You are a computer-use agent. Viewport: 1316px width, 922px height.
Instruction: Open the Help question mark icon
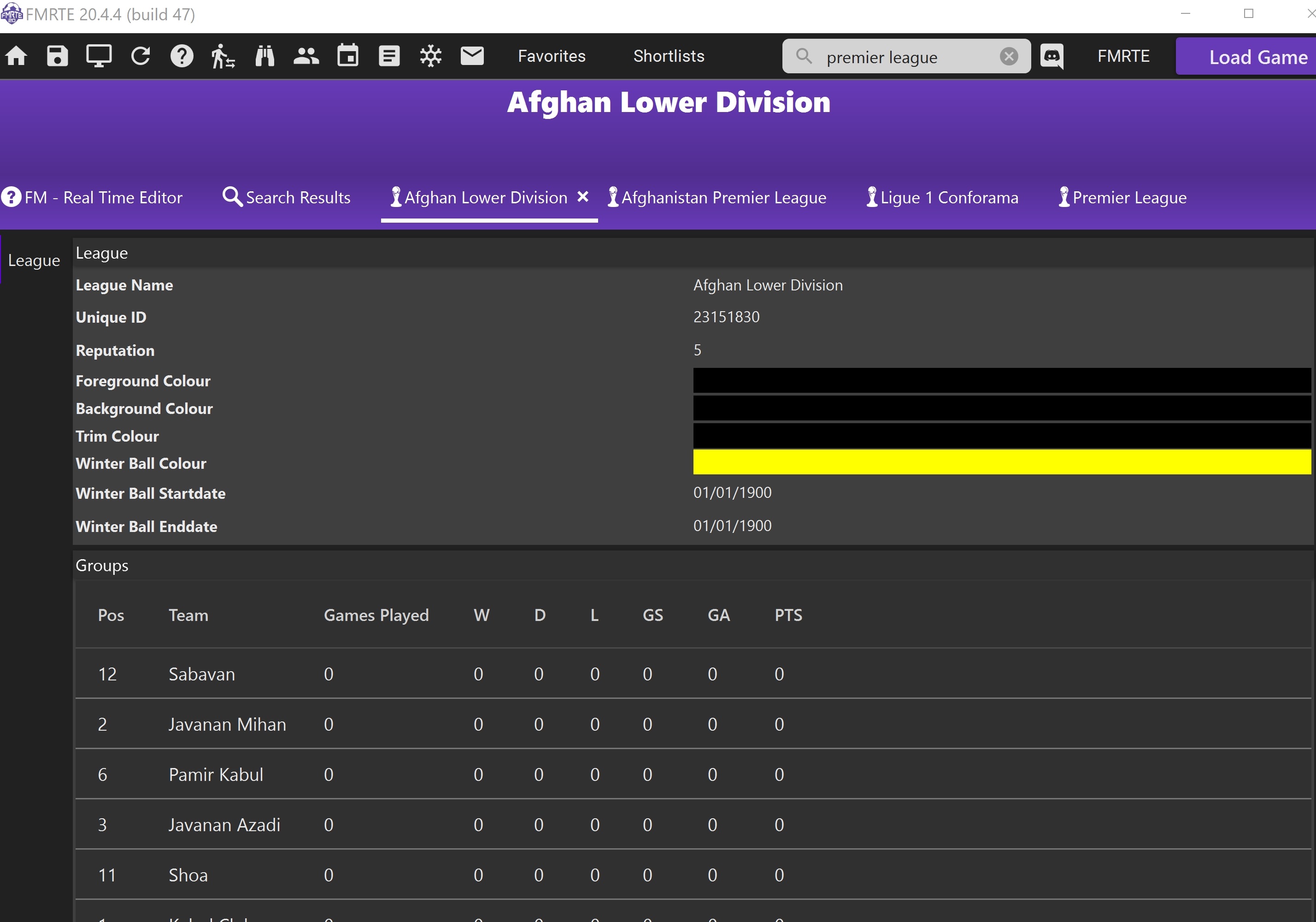click(x=182, y=56)
